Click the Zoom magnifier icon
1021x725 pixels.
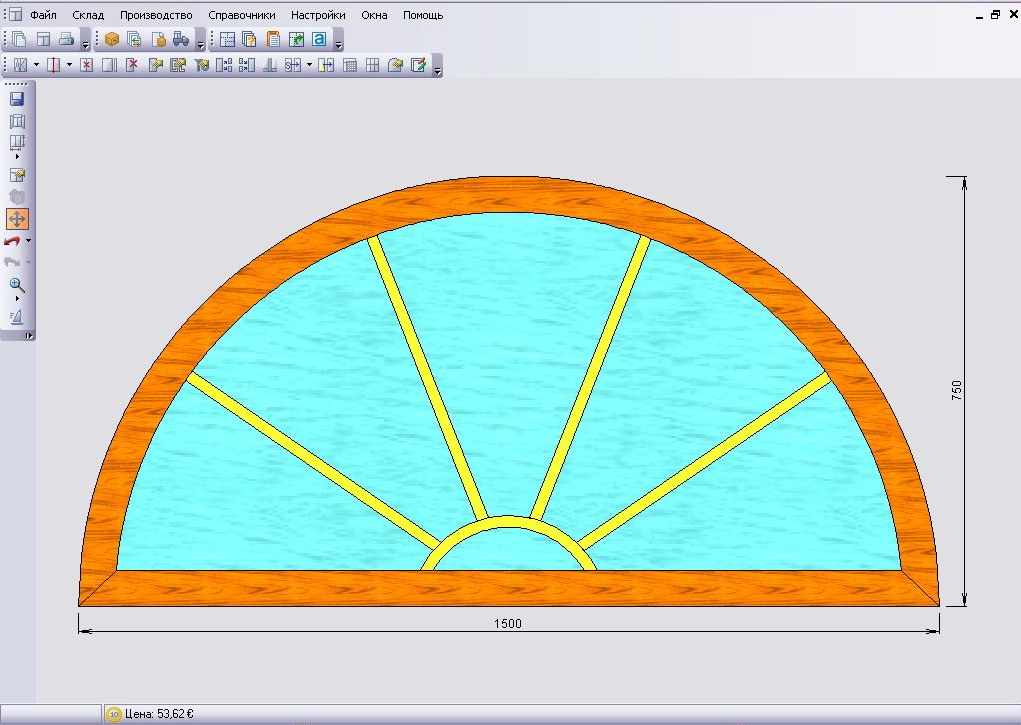click(x=17, y=285)
